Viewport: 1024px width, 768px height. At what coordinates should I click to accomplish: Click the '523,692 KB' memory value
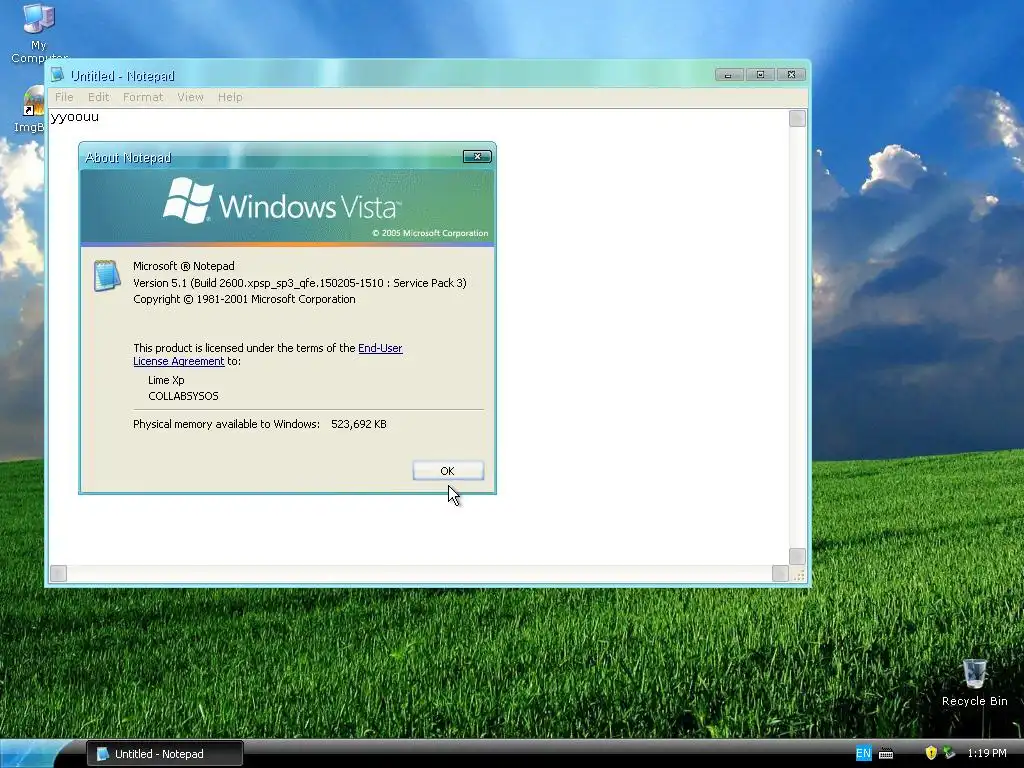click(x=359, y=424)
